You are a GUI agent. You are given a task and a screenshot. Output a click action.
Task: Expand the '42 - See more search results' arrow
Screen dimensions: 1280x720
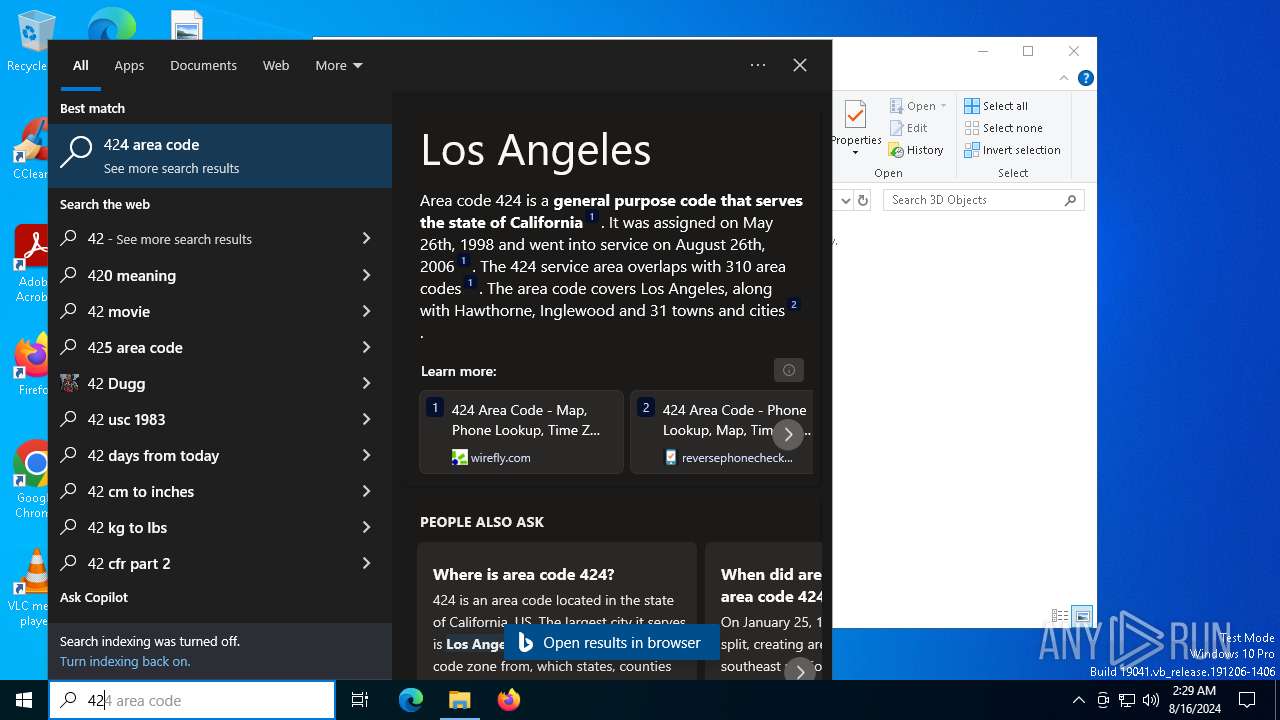tap(366, 239)
